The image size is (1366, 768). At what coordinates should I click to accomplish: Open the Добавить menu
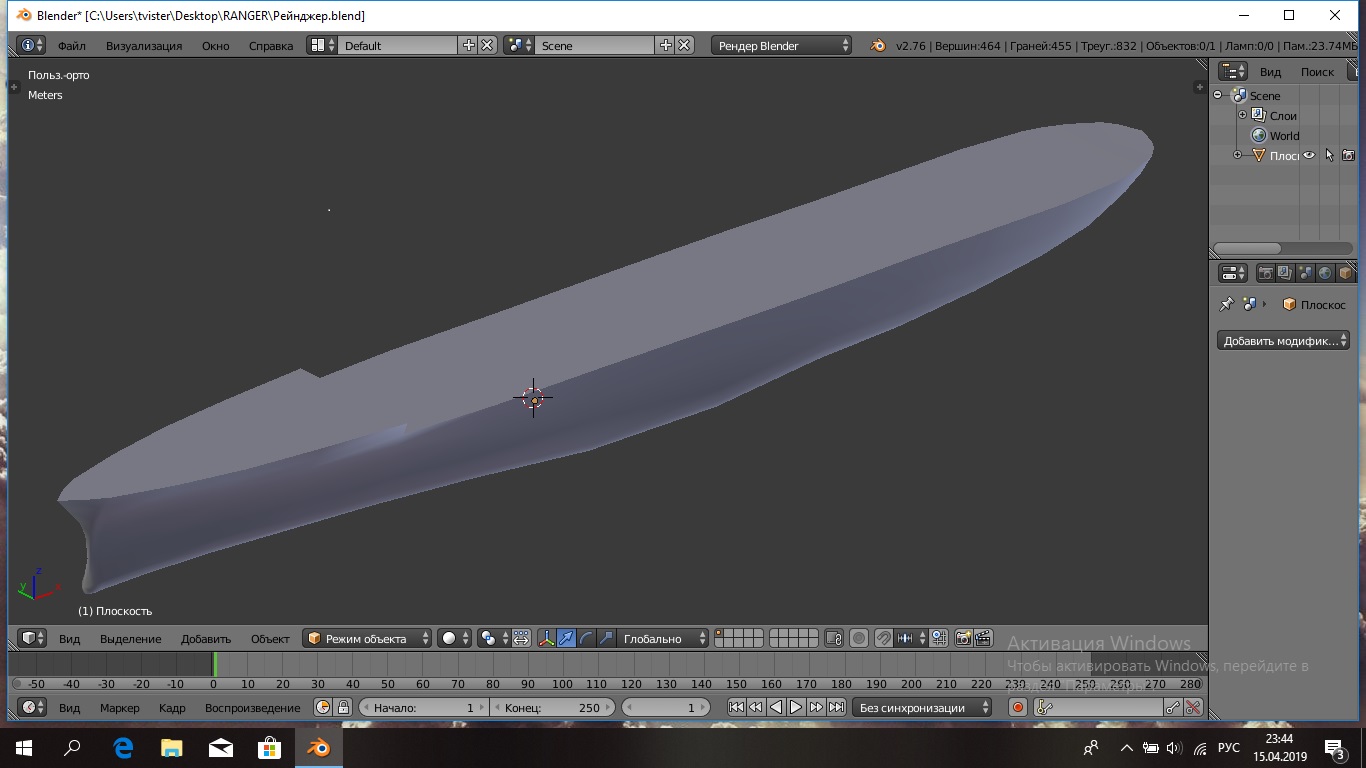[206, 639]
